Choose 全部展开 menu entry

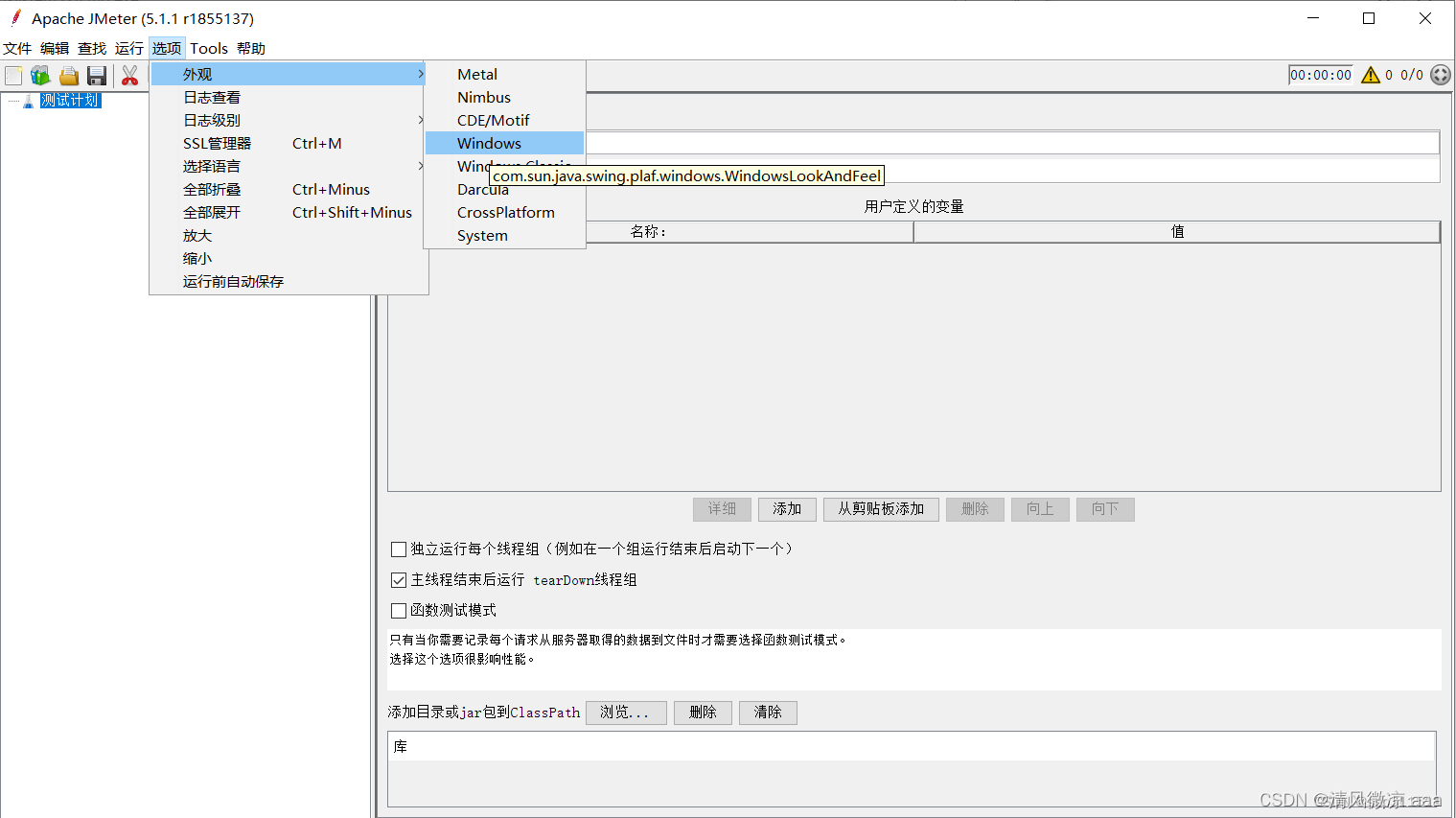[x=289, y=212]
